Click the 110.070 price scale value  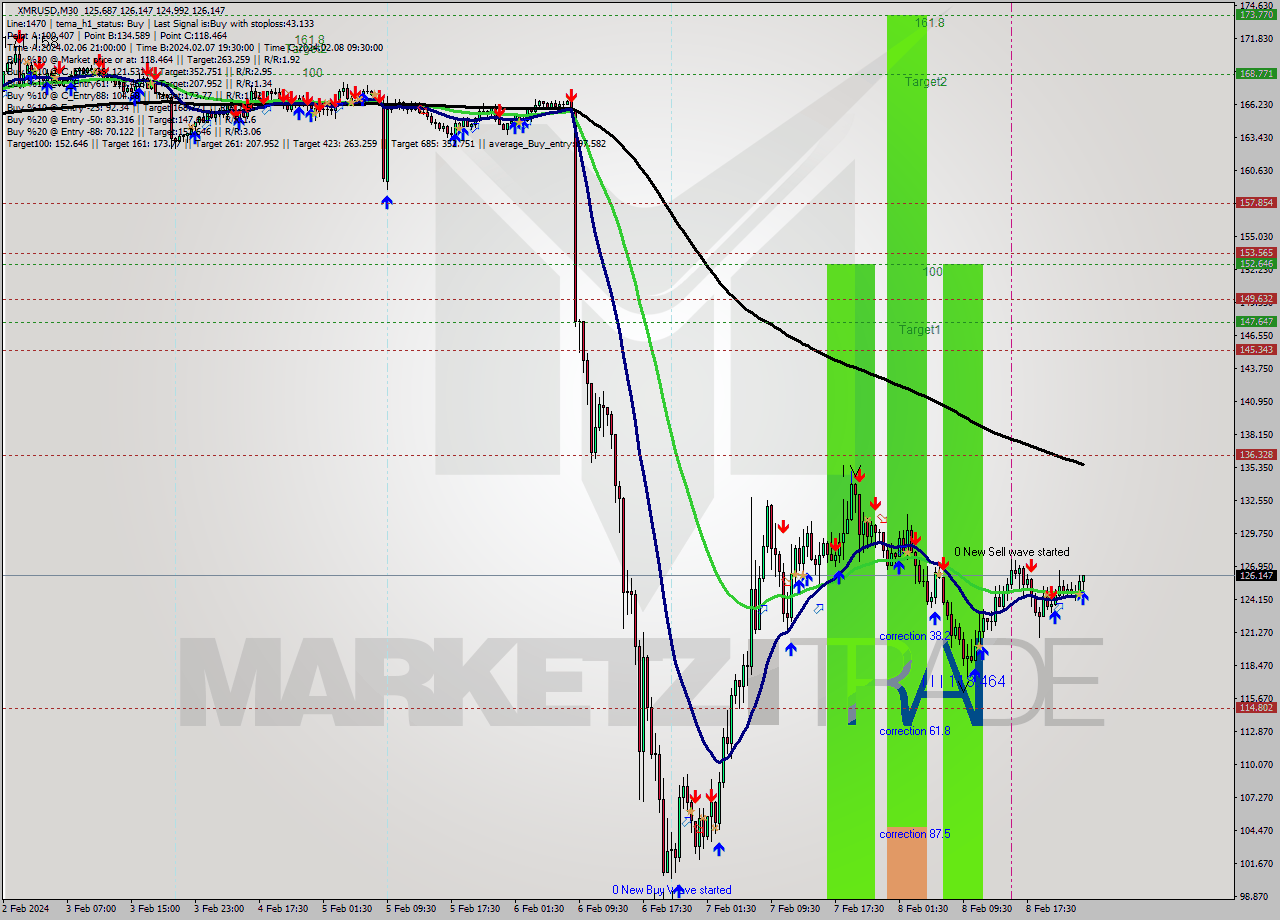pos(1256,765)
